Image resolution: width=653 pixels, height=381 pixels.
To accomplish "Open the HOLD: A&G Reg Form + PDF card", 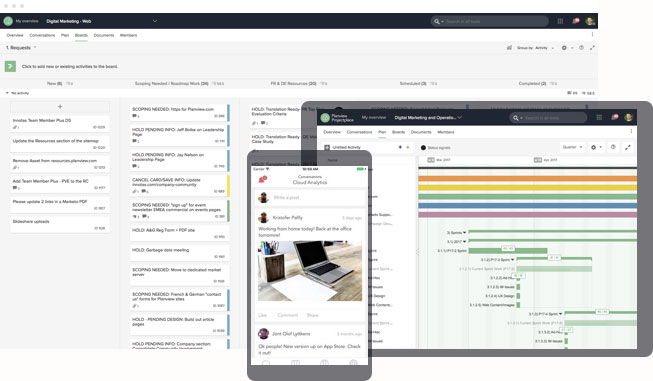I will (x=179, y=233).
